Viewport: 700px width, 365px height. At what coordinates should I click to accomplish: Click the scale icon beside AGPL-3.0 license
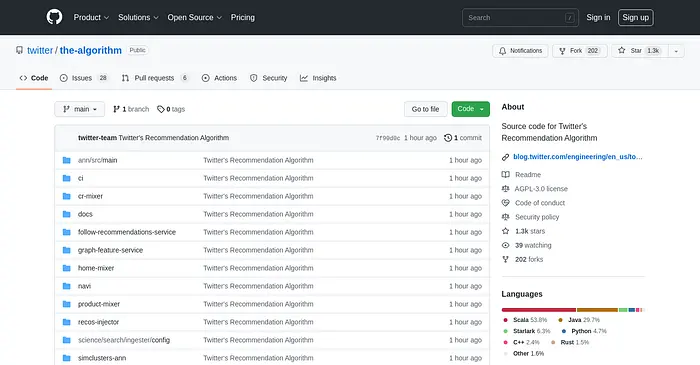click(505, 189)
